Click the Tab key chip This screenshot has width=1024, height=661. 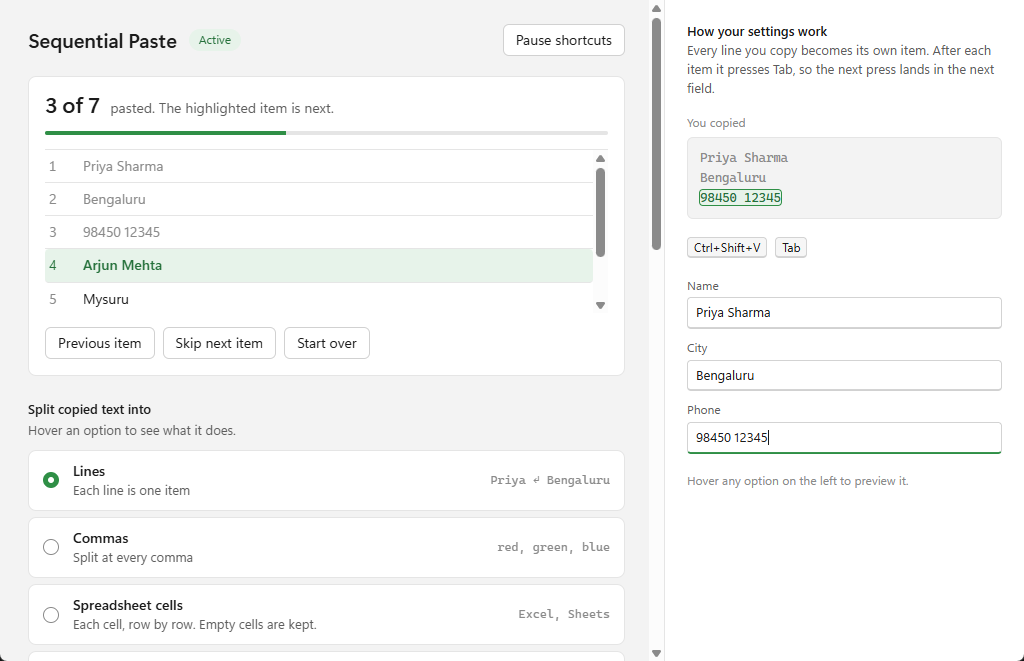[791, 248]
